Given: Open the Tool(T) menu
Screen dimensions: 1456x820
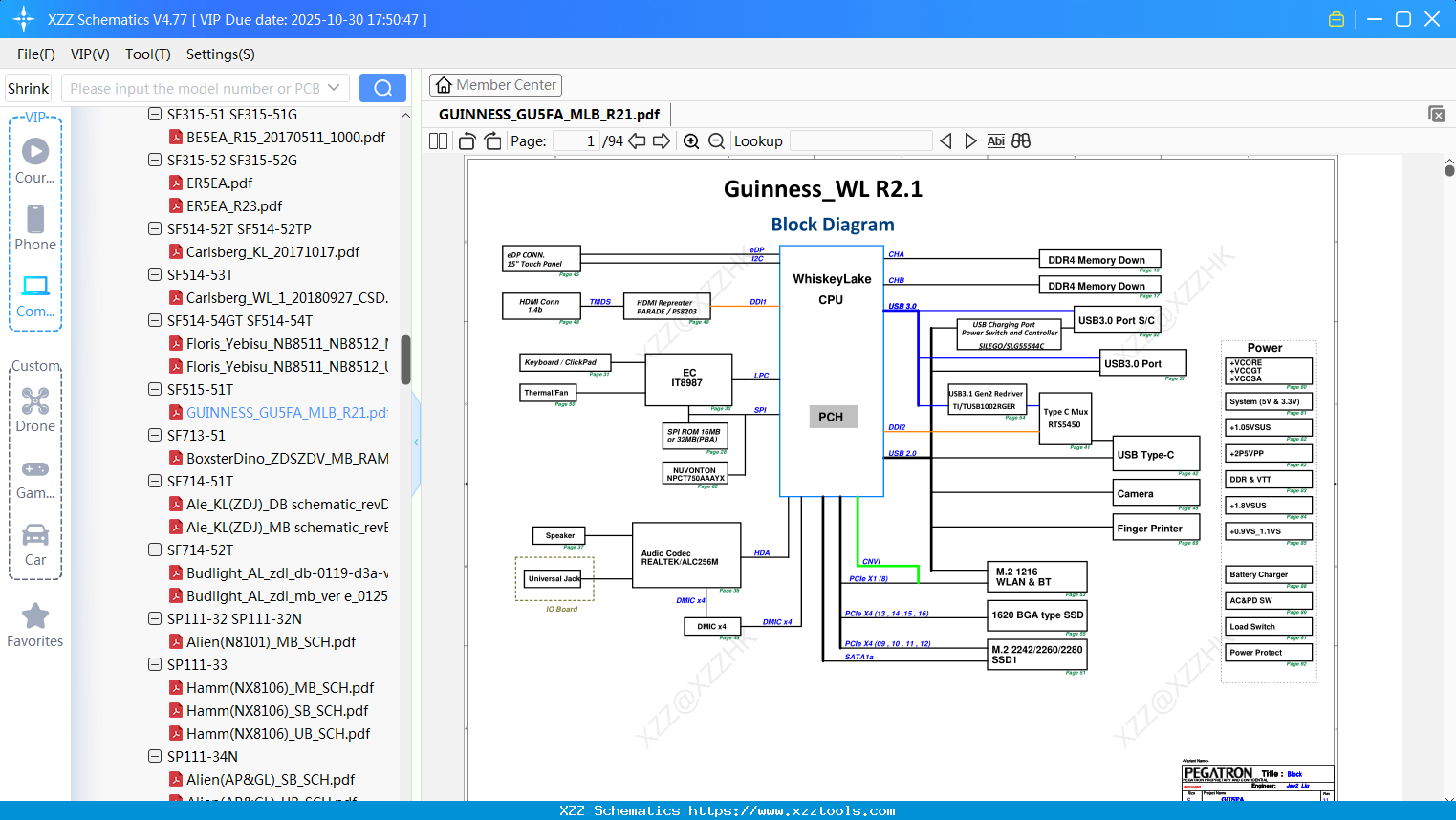Looking at the screenshot, I should (x=148, y=54).
